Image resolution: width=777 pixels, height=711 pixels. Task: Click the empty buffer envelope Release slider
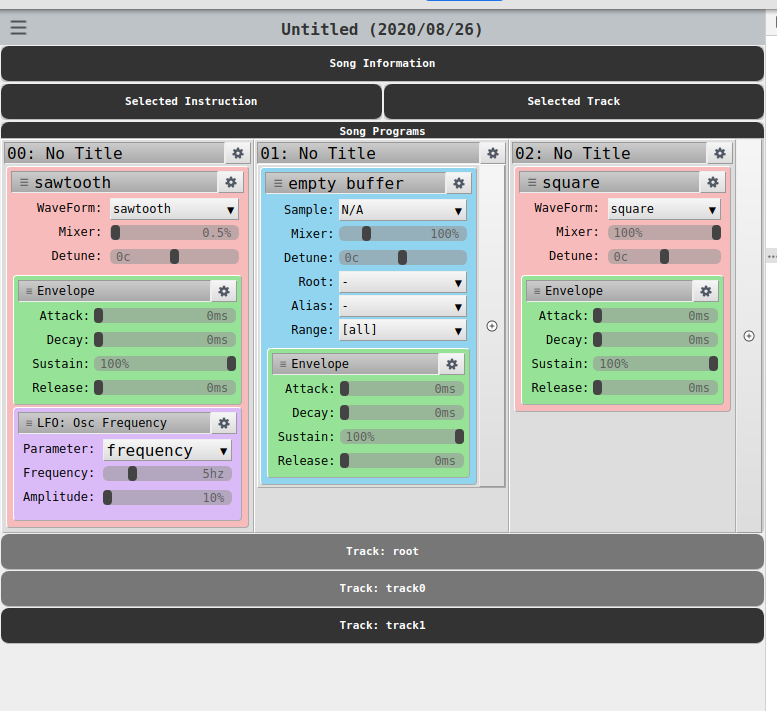click(401, 461)
